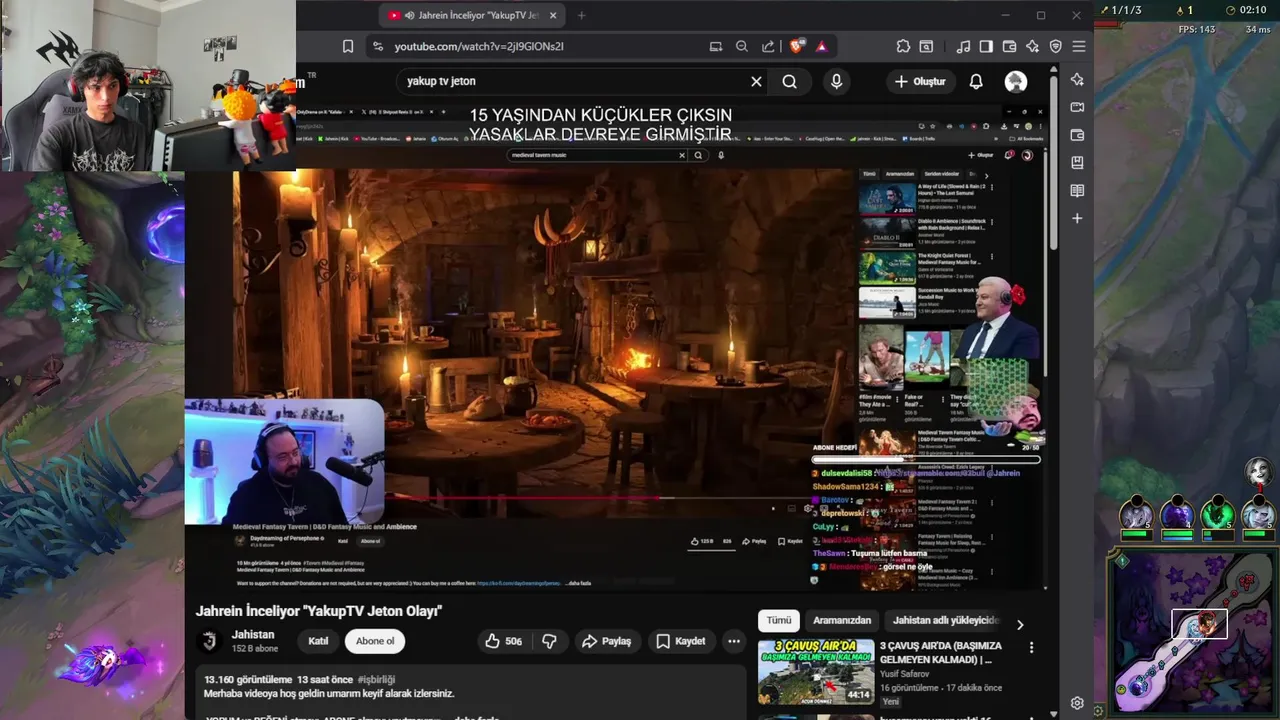The height and width of the screenshot is (720, 1280).
Task: Click the tab search icon in toolbar
Action: point(927,46)
